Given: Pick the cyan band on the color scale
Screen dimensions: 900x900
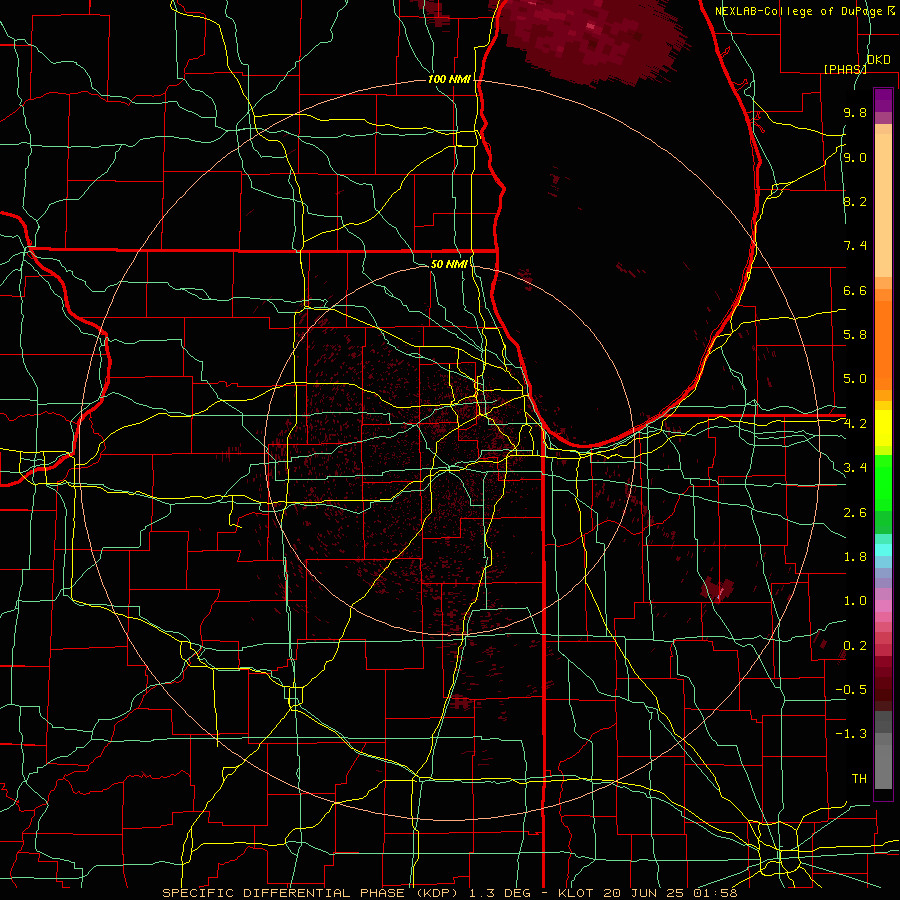Looking at the screenshot, I should click(883, 550).
